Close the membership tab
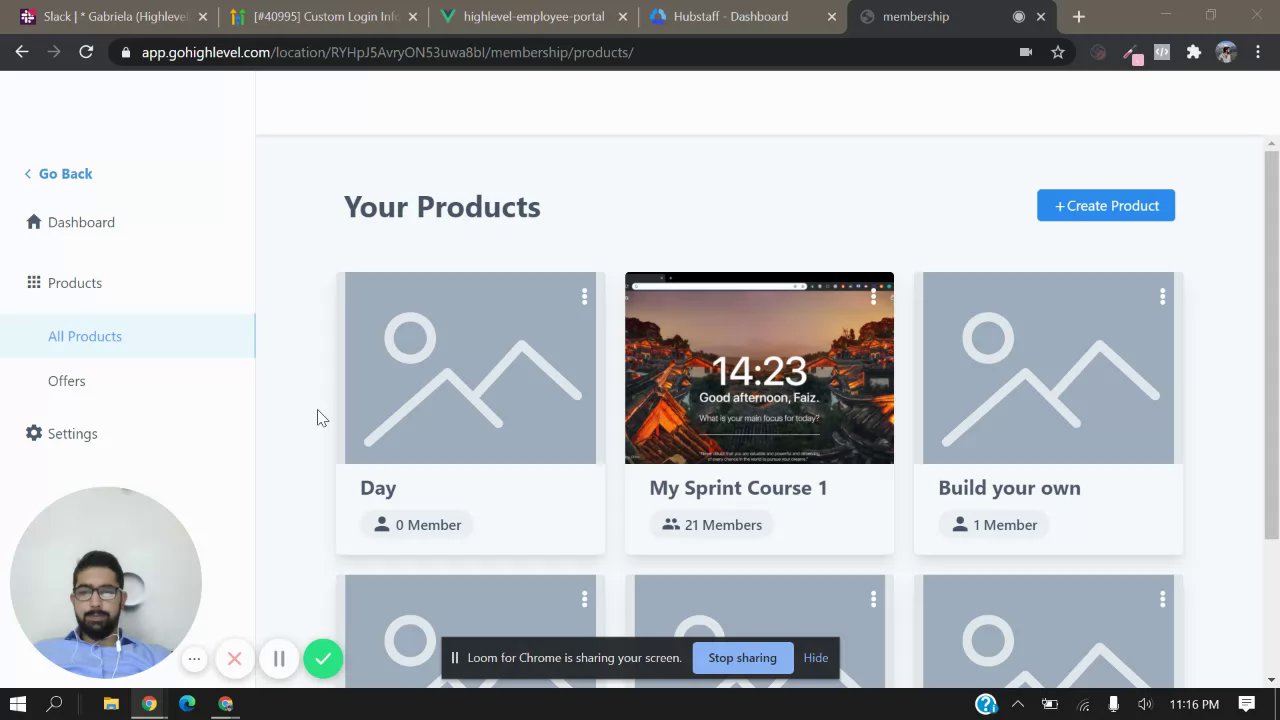This screenshot has width=1280, height=720. pyautogui.click(x=1040, y=17)
